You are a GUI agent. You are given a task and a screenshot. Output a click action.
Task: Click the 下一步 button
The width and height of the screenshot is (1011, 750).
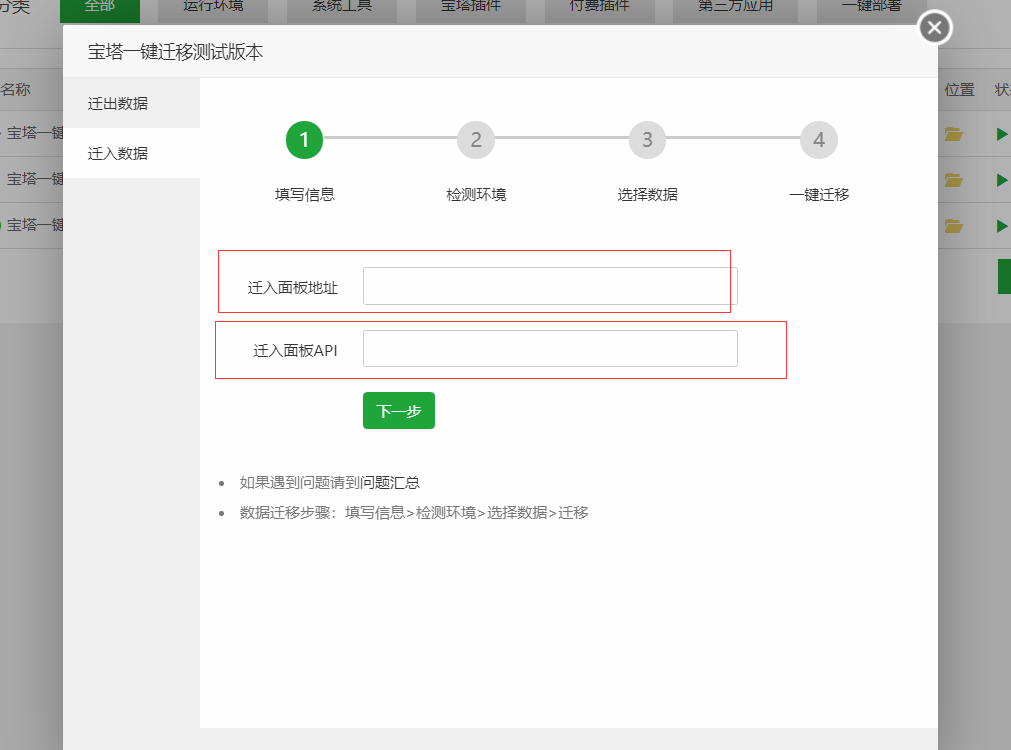[398, 410]
